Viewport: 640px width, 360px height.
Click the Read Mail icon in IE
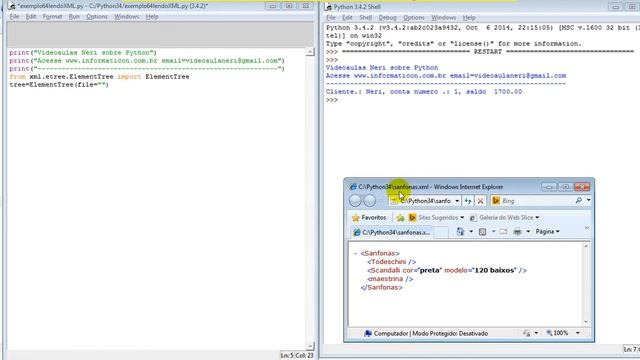pyautogui.click(x=503, y=232)
